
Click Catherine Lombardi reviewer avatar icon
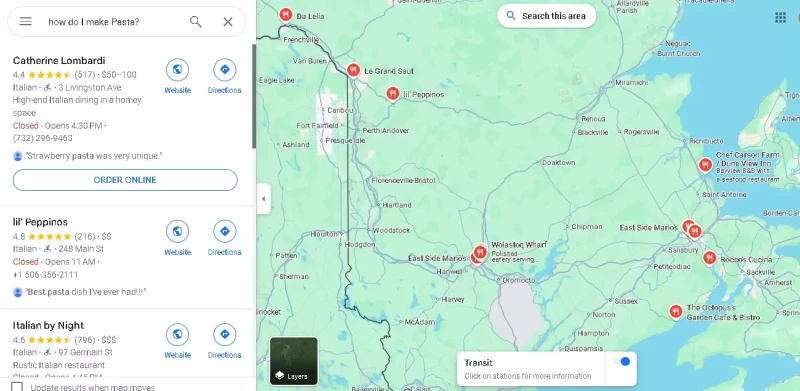[18, 156]
